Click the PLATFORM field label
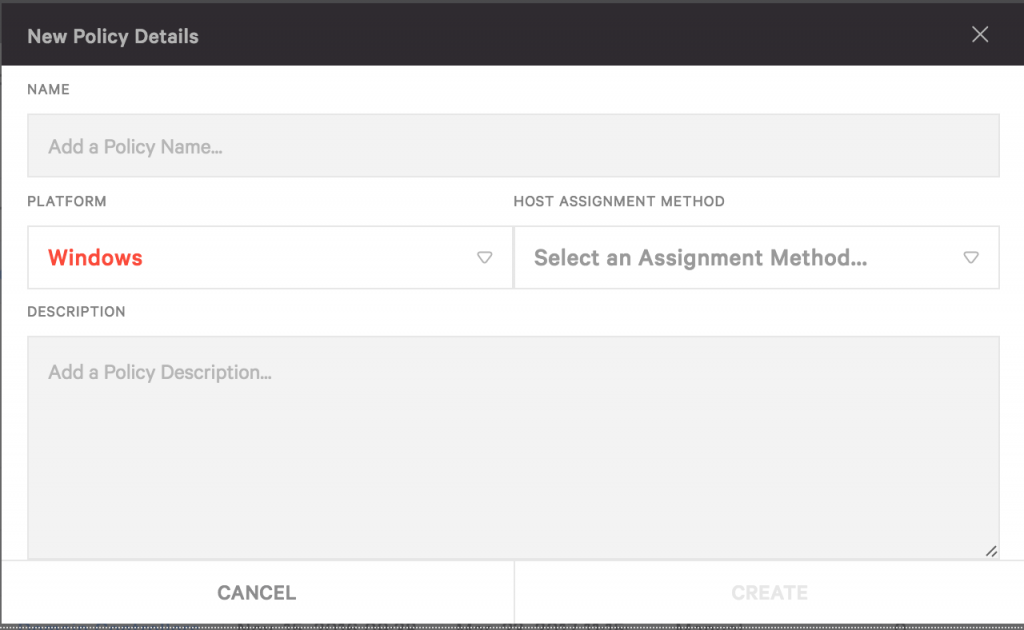 coord(67,201)
